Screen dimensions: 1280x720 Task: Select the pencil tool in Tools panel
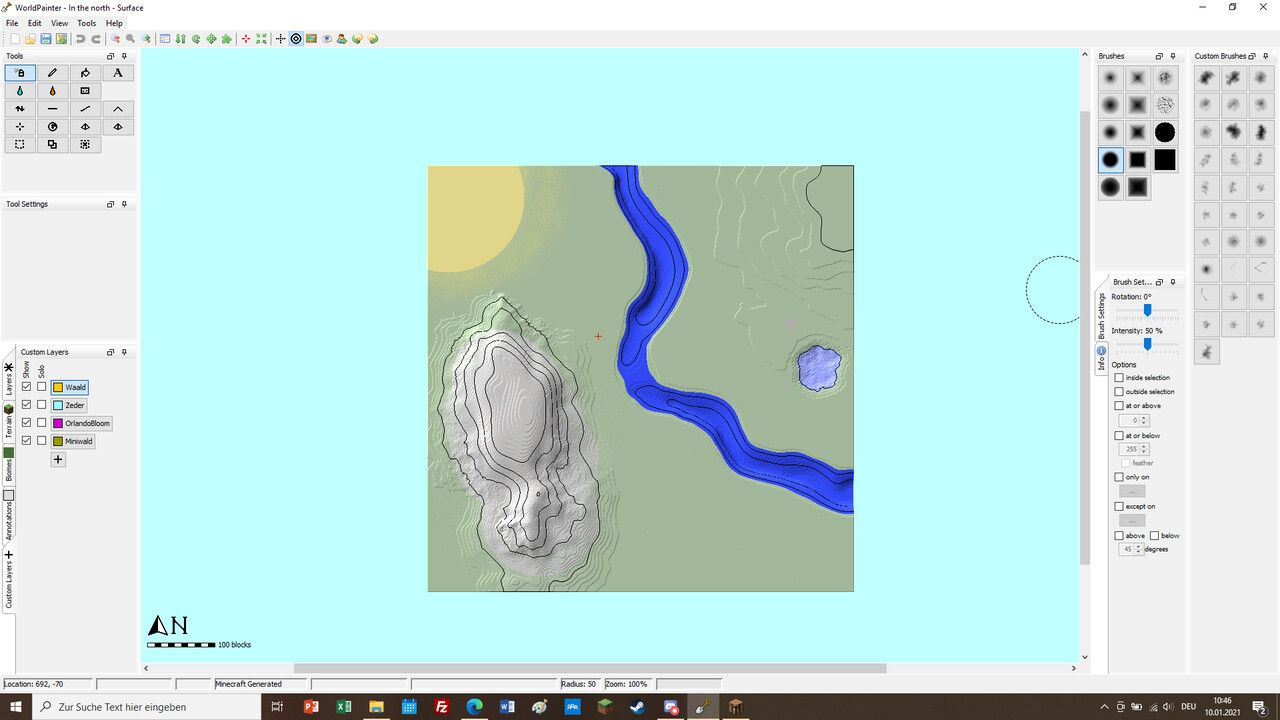click(x=52, y=73)
